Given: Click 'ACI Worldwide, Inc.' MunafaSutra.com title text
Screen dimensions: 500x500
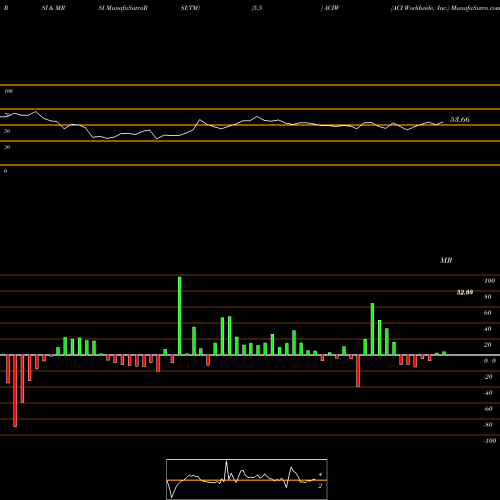Looking at the screenshot, I should point(445,8).
